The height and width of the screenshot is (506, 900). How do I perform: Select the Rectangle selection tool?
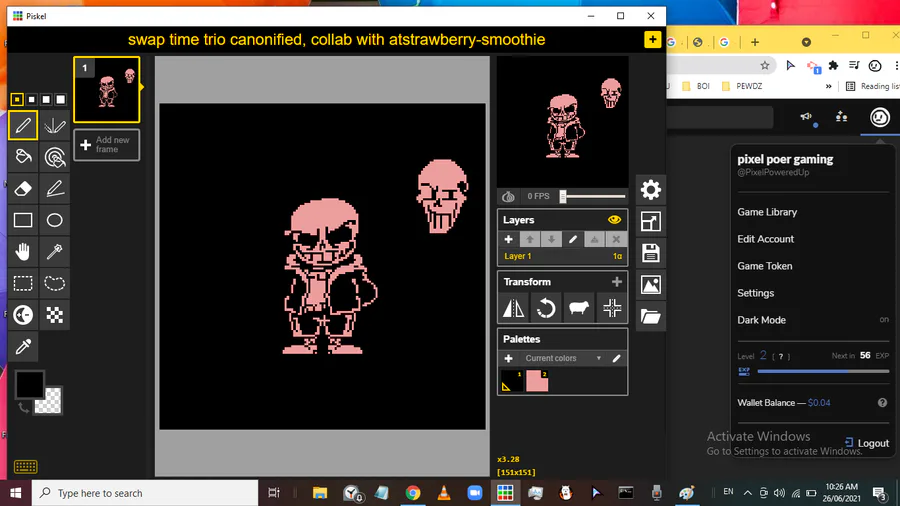(x=23, y=283)
